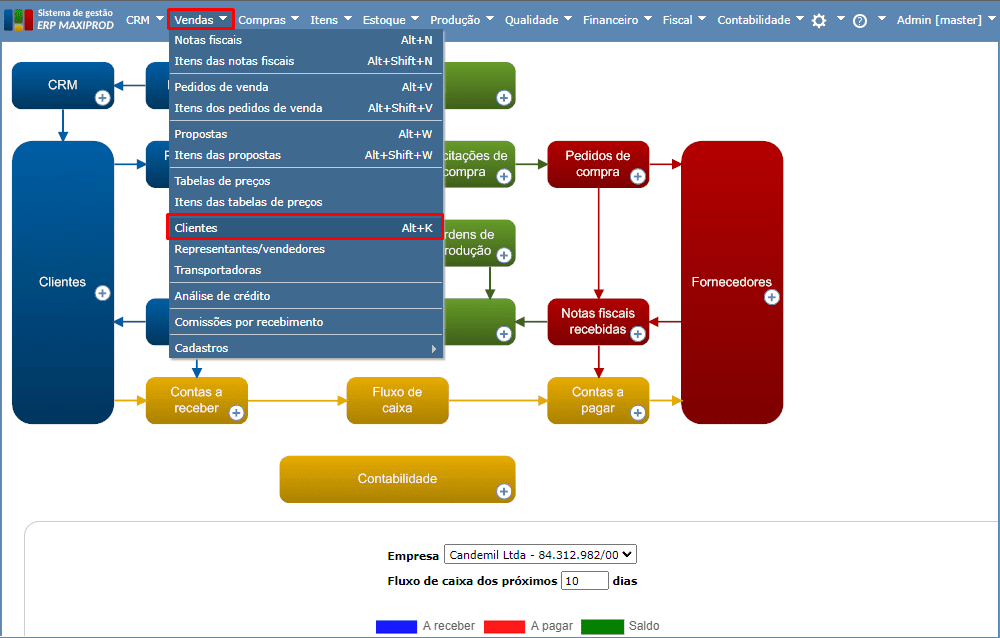Viewport: 1000px width, 638px height.
Task: Choose Tabelas de preços entry
Action: click(306, 181)
